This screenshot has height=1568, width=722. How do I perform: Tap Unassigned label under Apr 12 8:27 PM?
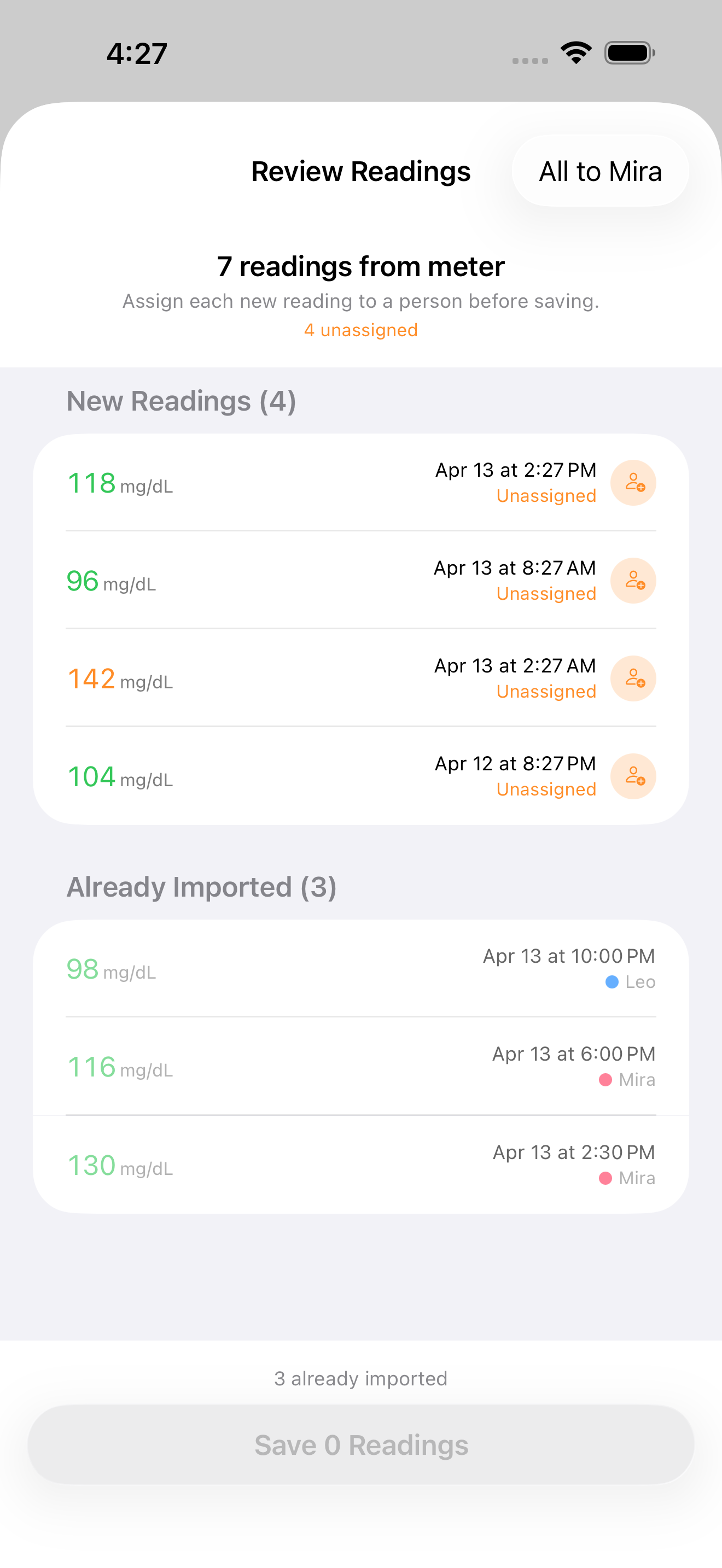point(546,789)
